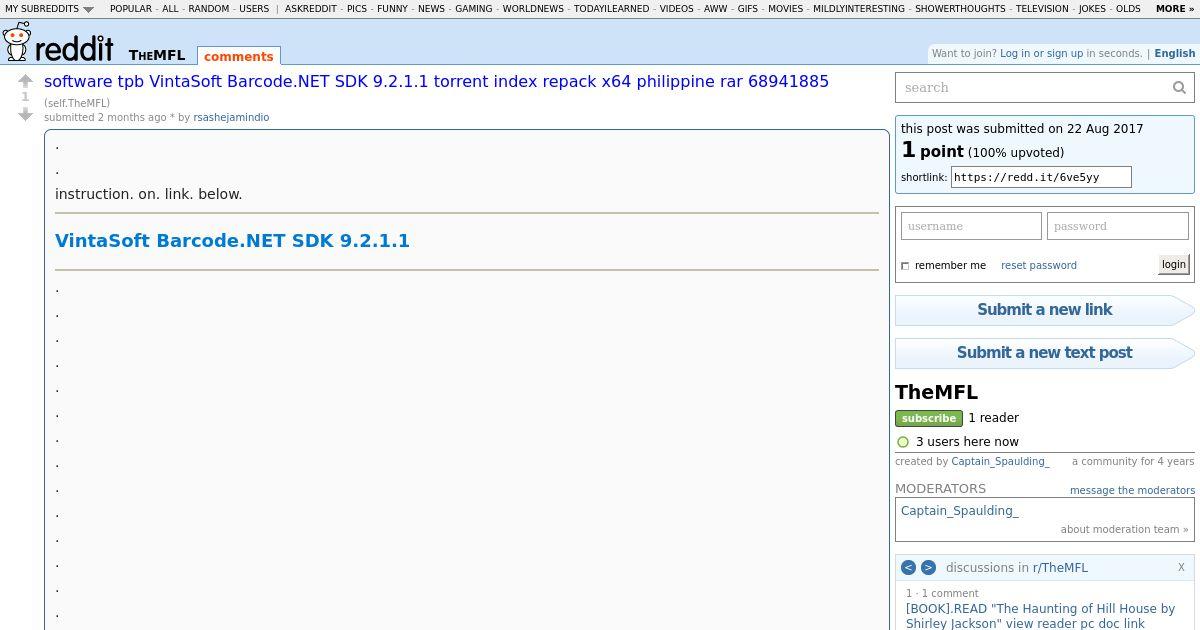
Task: Go to AWW subreddit
Action: pos(715,9)
